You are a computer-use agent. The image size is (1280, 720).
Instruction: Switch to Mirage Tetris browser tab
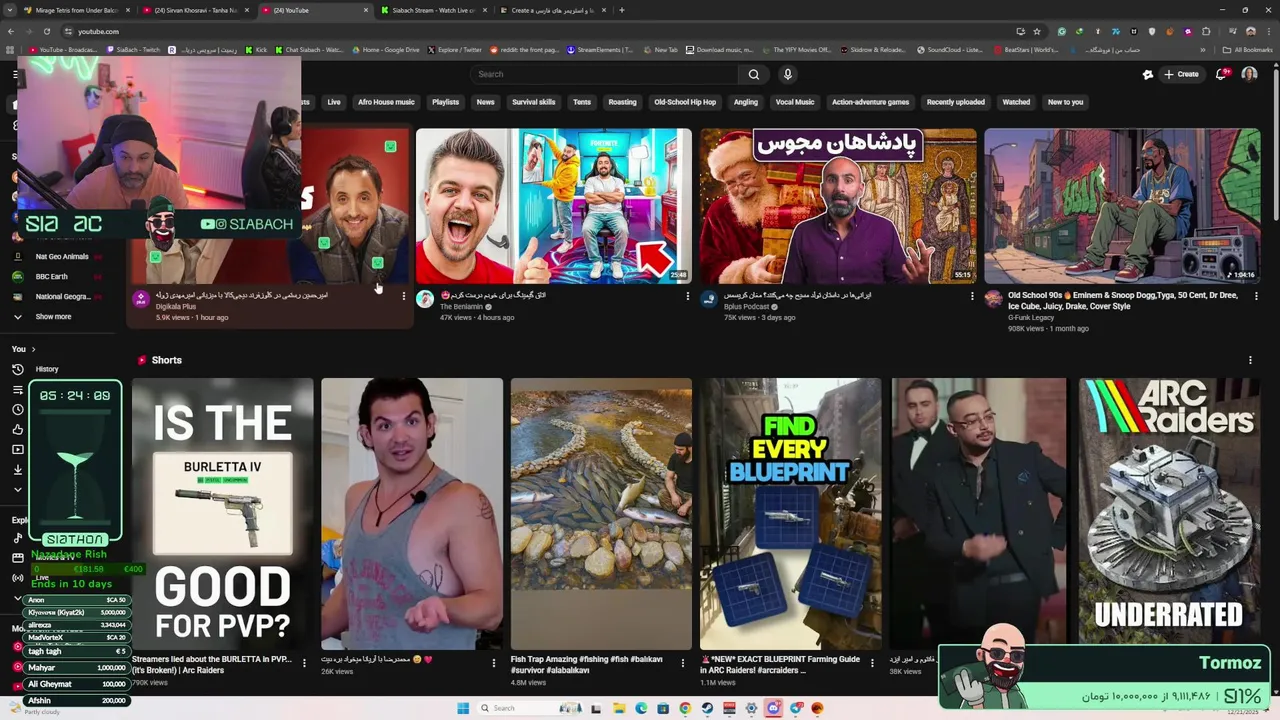[x=77, y=10]
